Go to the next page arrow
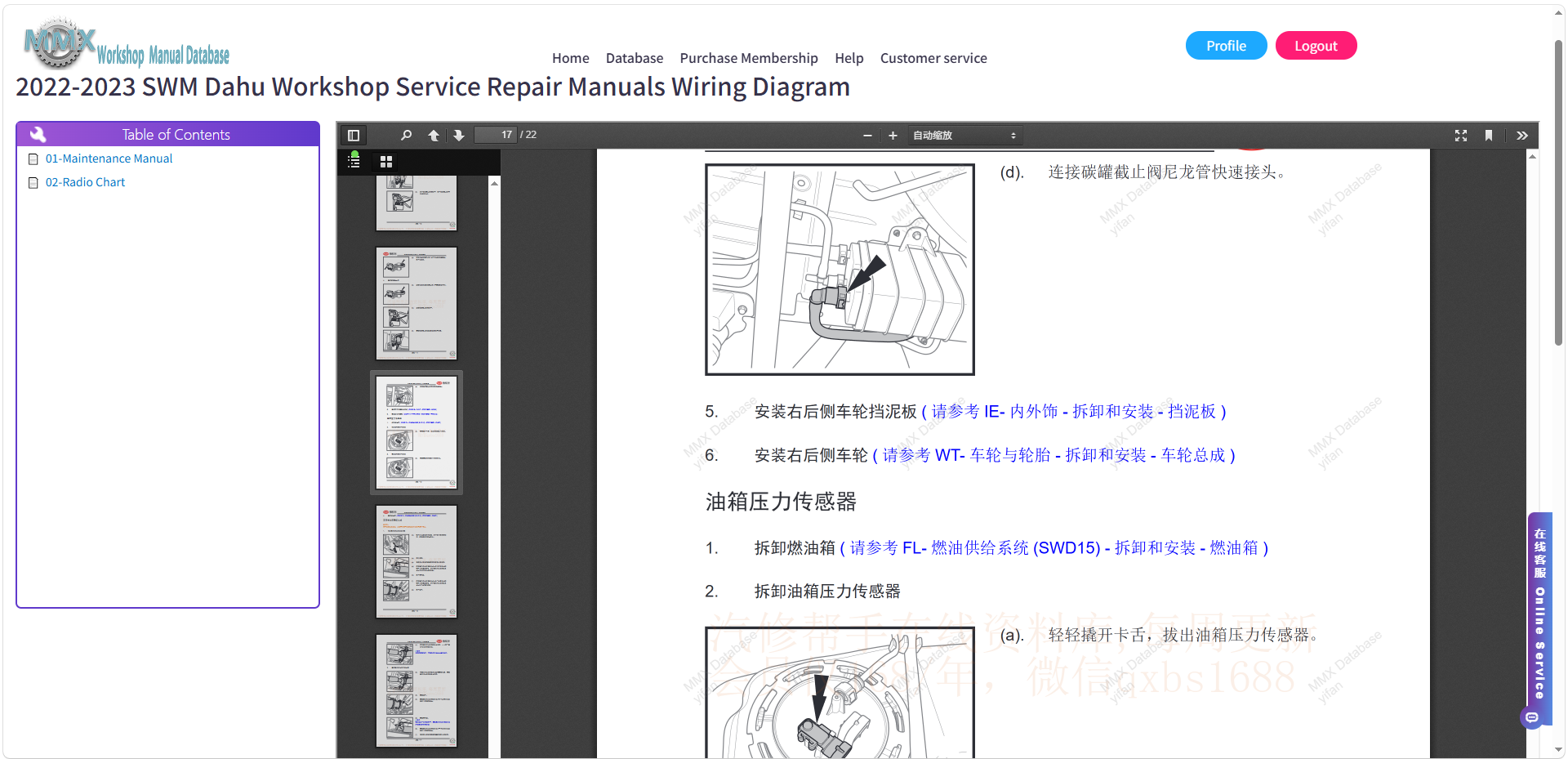The height and width of the screenshot is (759, 1568). tap(459, 136)
